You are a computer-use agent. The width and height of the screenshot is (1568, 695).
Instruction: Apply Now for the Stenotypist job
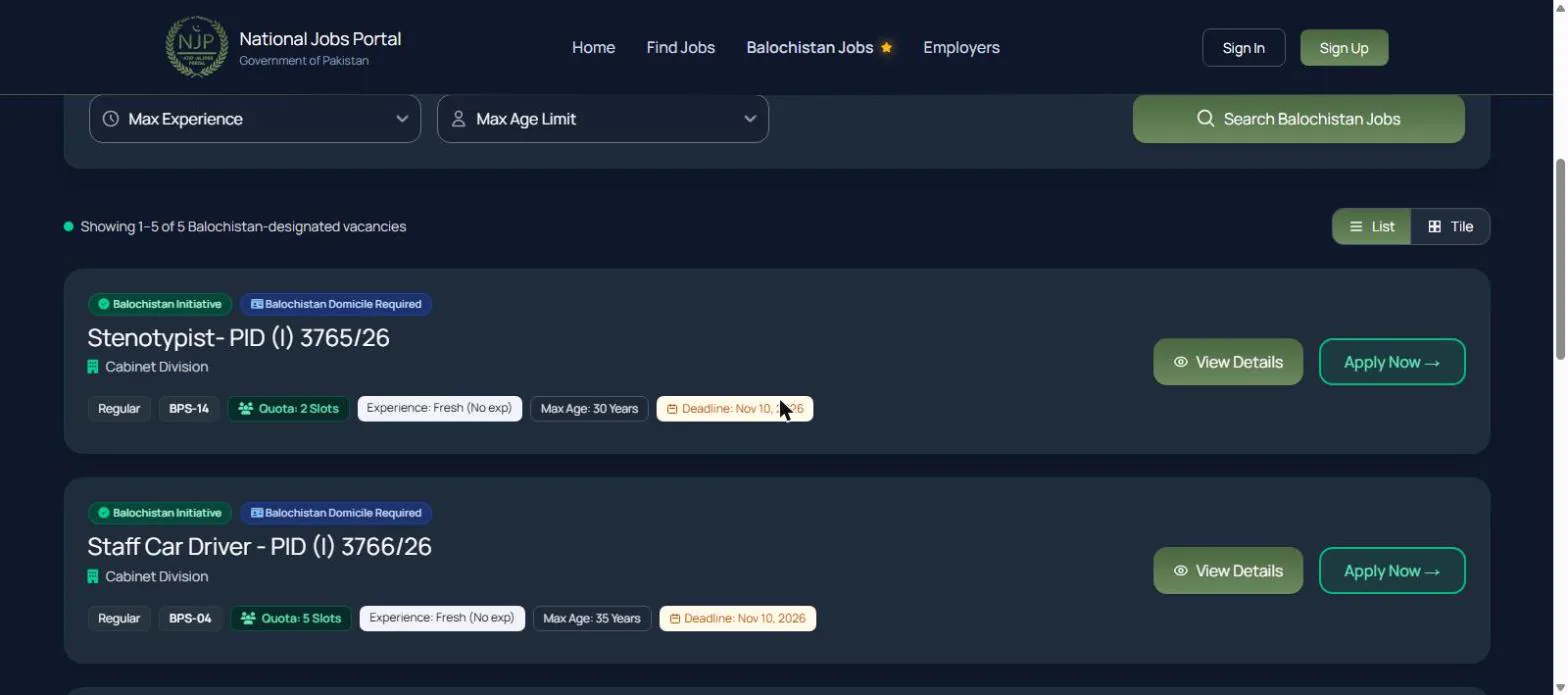click(1392, 362)
